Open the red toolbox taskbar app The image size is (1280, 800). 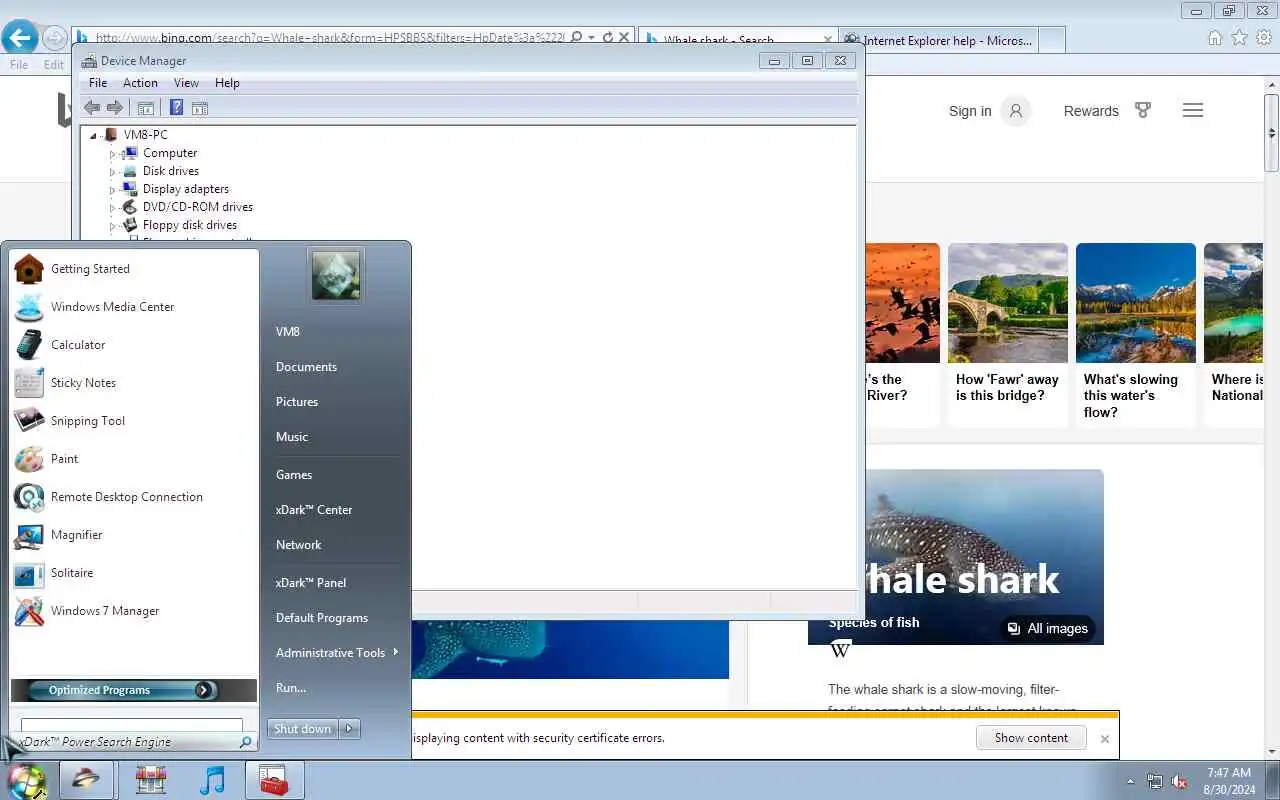pos(273,780)
